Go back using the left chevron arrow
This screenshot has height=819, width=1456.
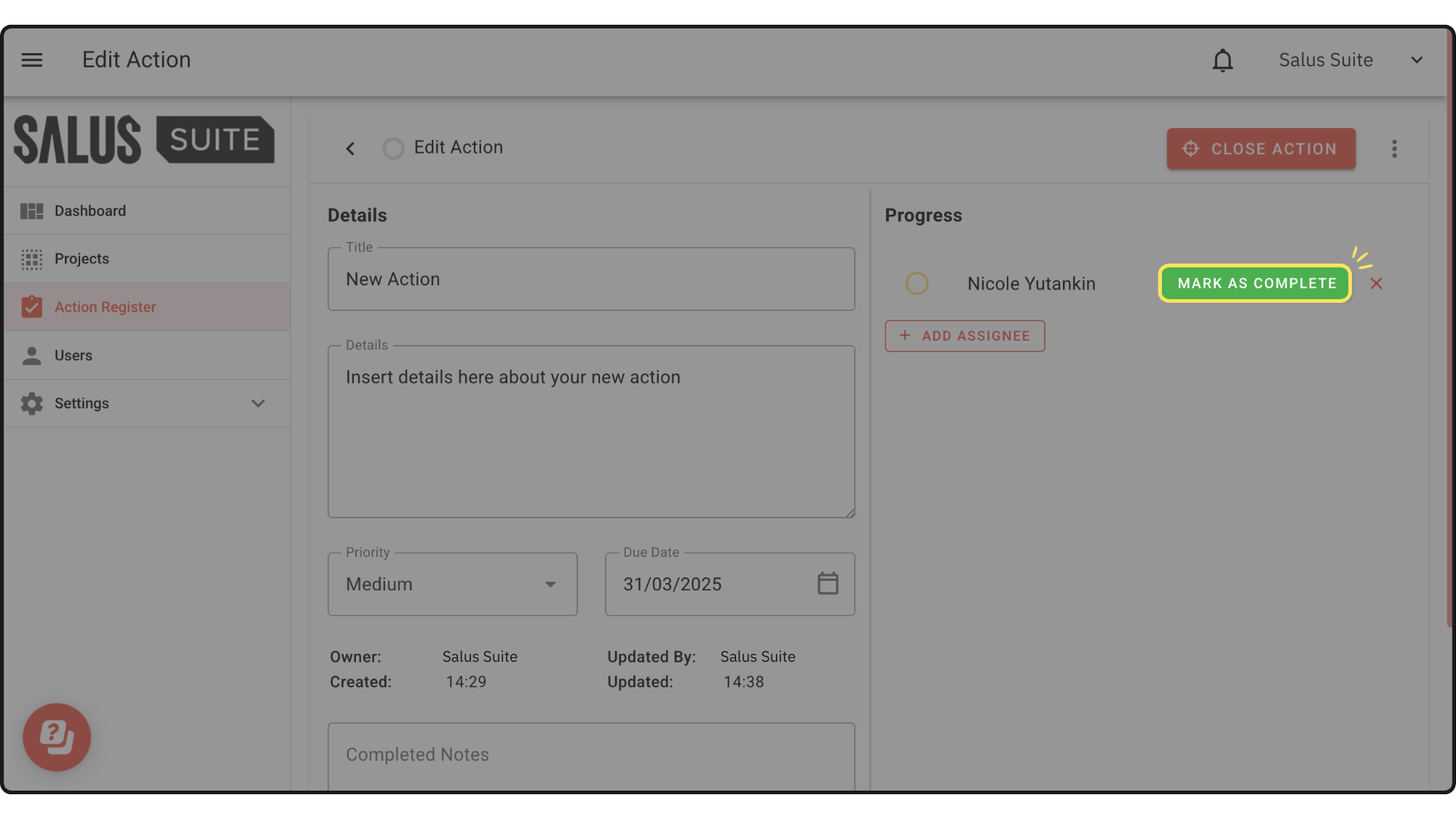point(350,149)
